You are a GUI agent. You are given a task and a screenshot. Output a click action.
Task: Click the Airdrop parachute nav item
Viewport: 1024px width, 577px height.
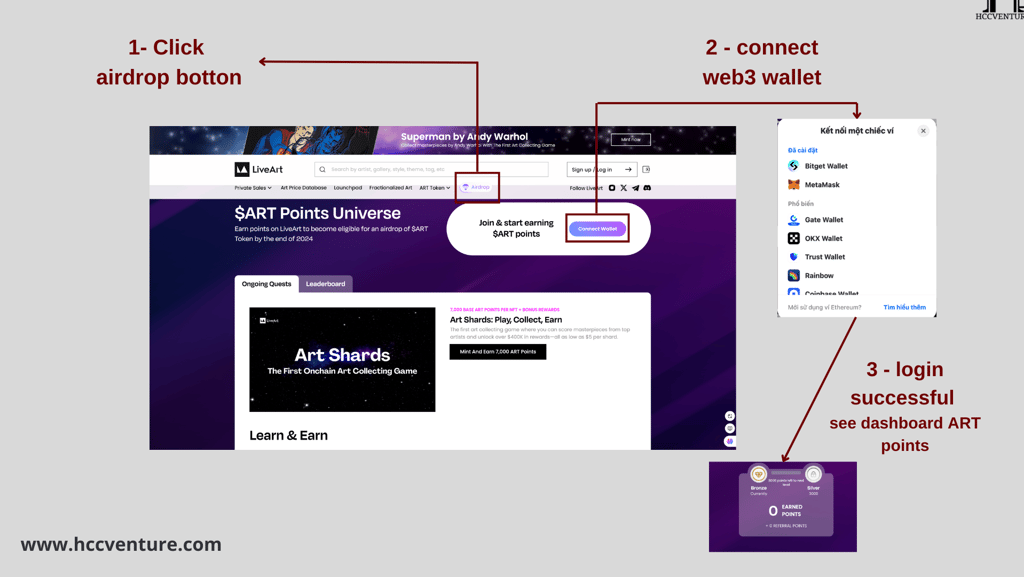click(476, 187)
